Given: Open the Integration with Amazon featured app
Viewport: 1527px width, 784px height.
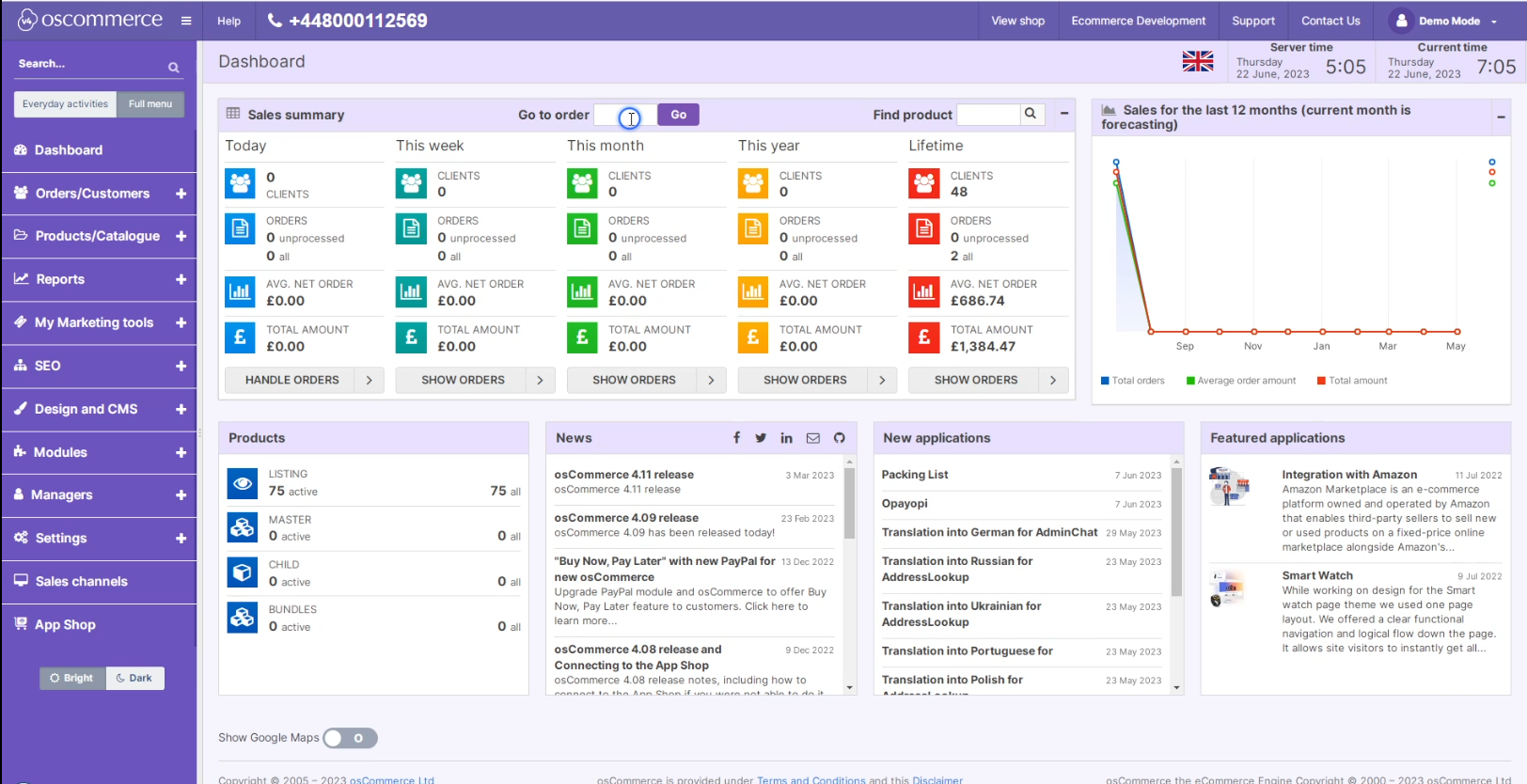Looking at the screenshot, I should click(1349, 475).
